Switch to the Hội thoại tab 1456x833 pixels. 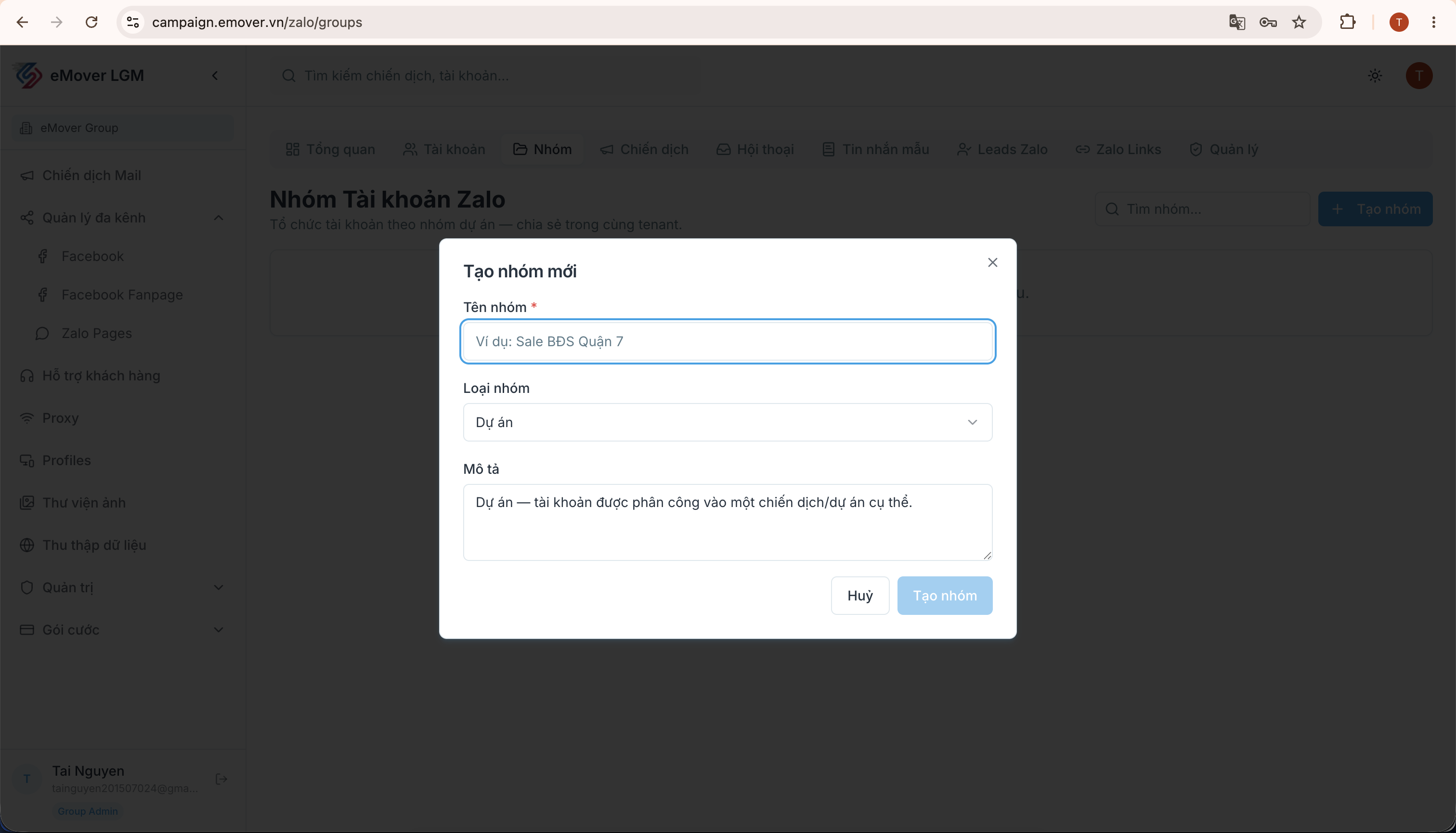(755, 149)
